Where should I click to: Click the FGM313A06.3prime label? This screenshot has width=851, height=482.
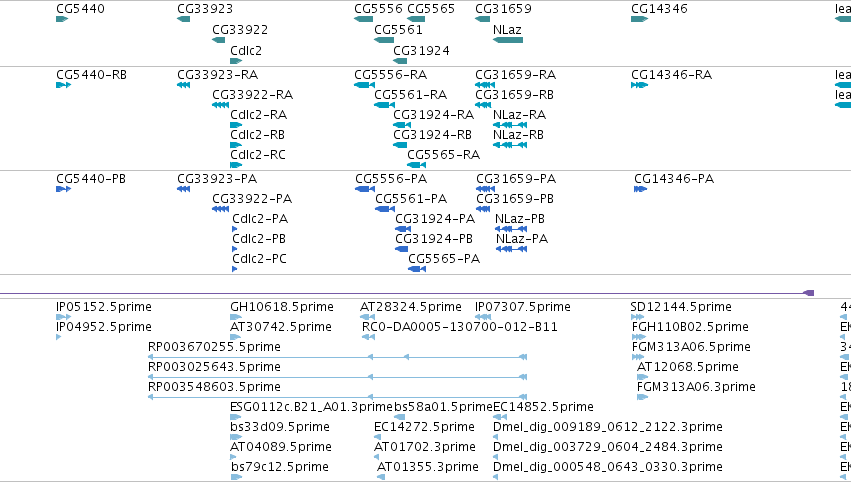[x=696, y=388]
